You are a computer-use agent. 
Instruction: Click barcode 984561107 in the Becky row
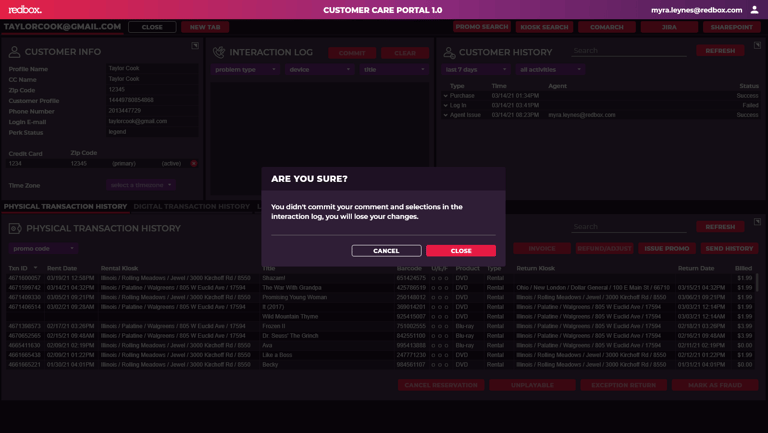pos(411,365)
